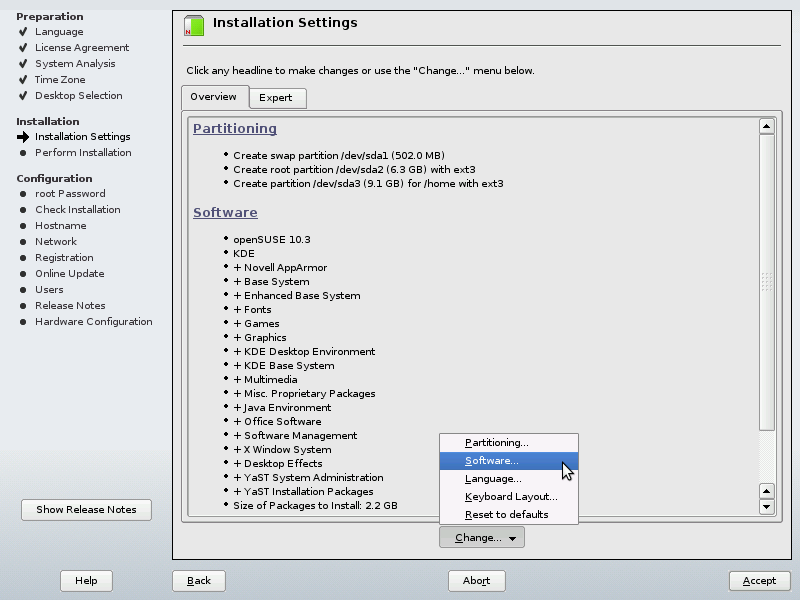The height and width of the screenshot is (600, 800).
Task: Open the Change... dropdown button
Action: coord(482,537)
